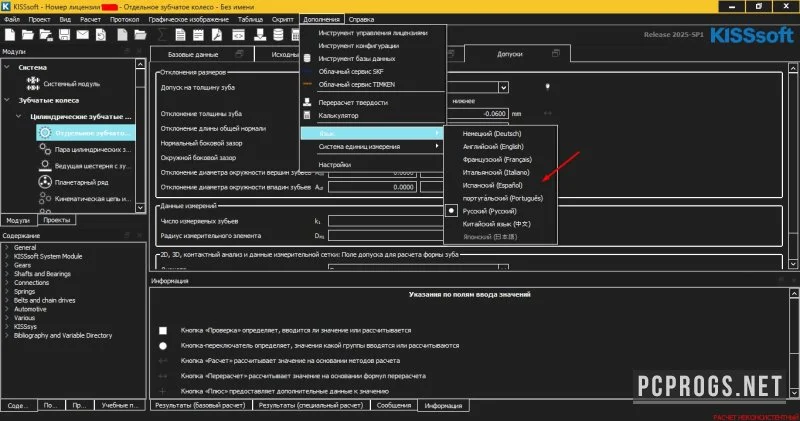Screen dimensions: 800x421
Task: Undock Допуски tab via its window icon
Action: click(556, 54)
